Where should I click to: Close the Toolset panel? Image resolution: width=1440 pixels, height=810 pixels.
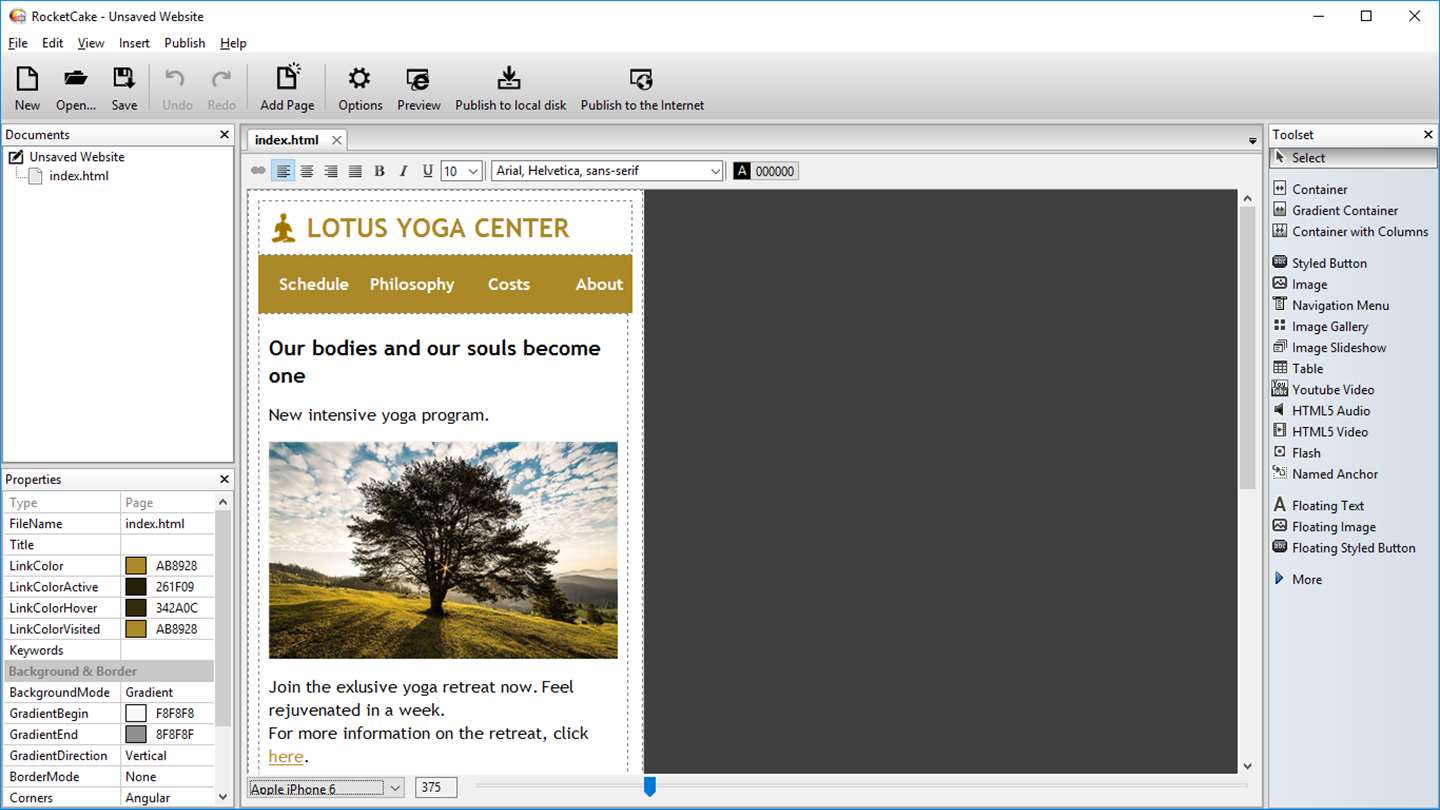coord(1428,135)
